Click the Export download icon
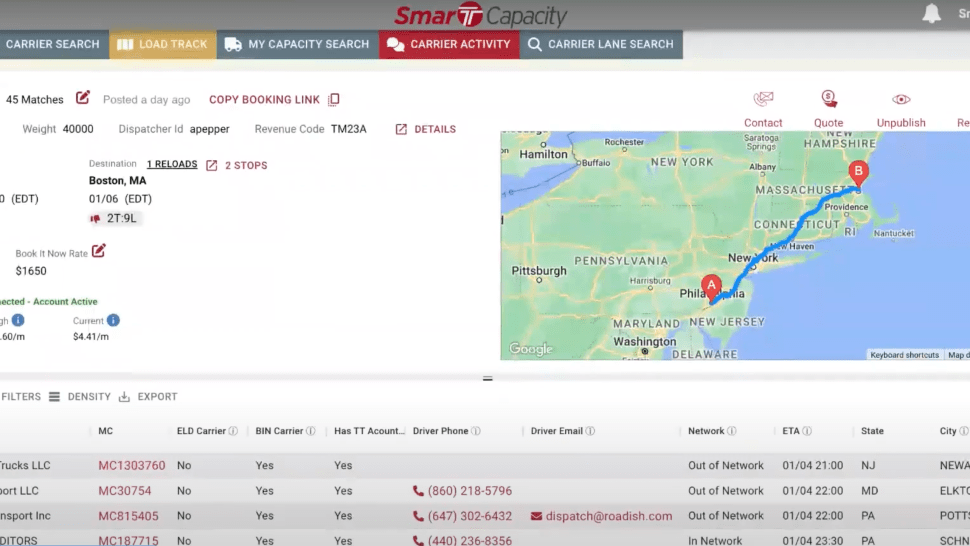 124,396
